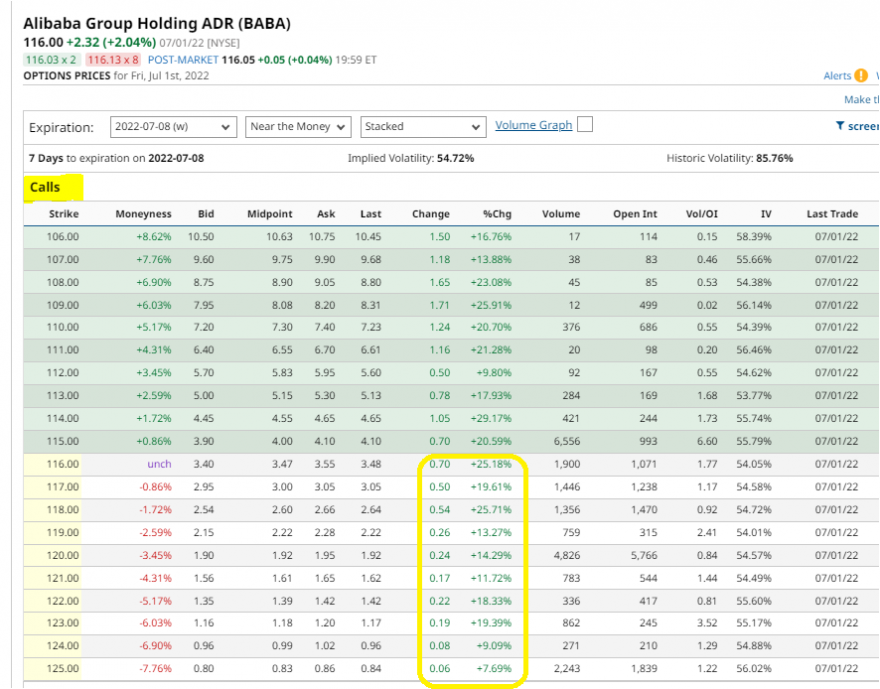Click the highlighted Calls section heading
Image resolution: width=880 pixels, height=689 pixels.
(45, 187)
